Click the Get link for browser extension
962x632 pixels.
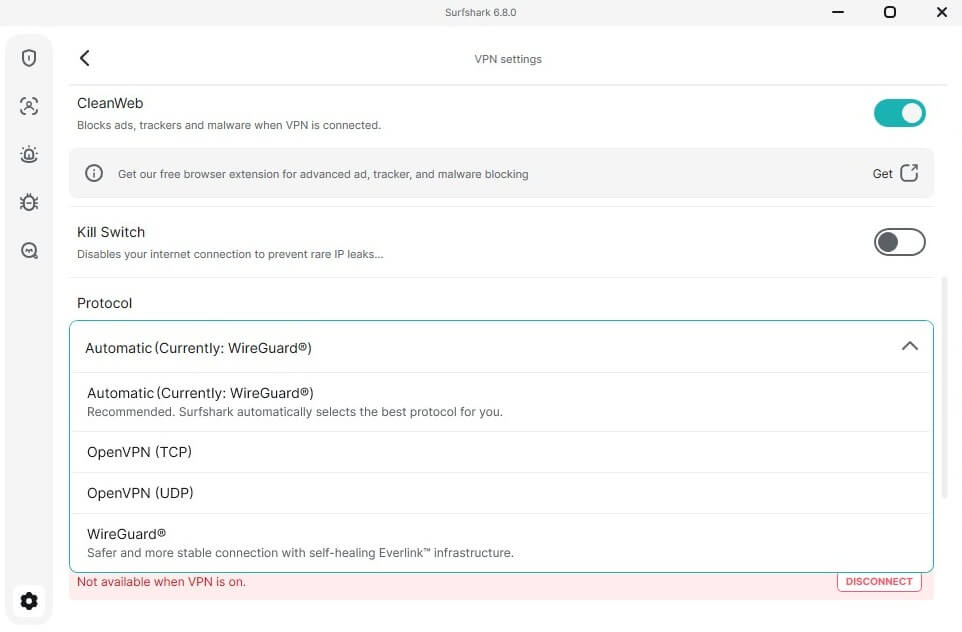(x=882, y=174)
